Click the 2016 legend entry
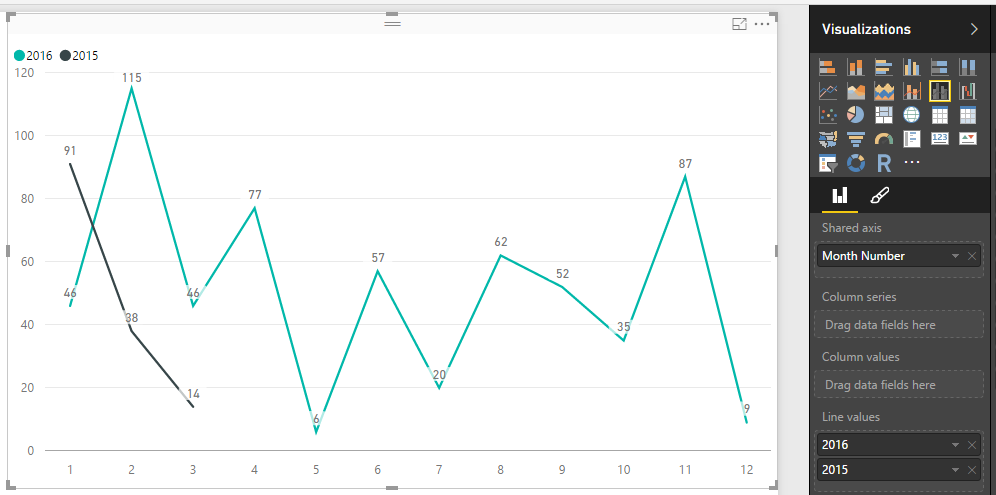996x495 pixels. click(x=34, y=56)
